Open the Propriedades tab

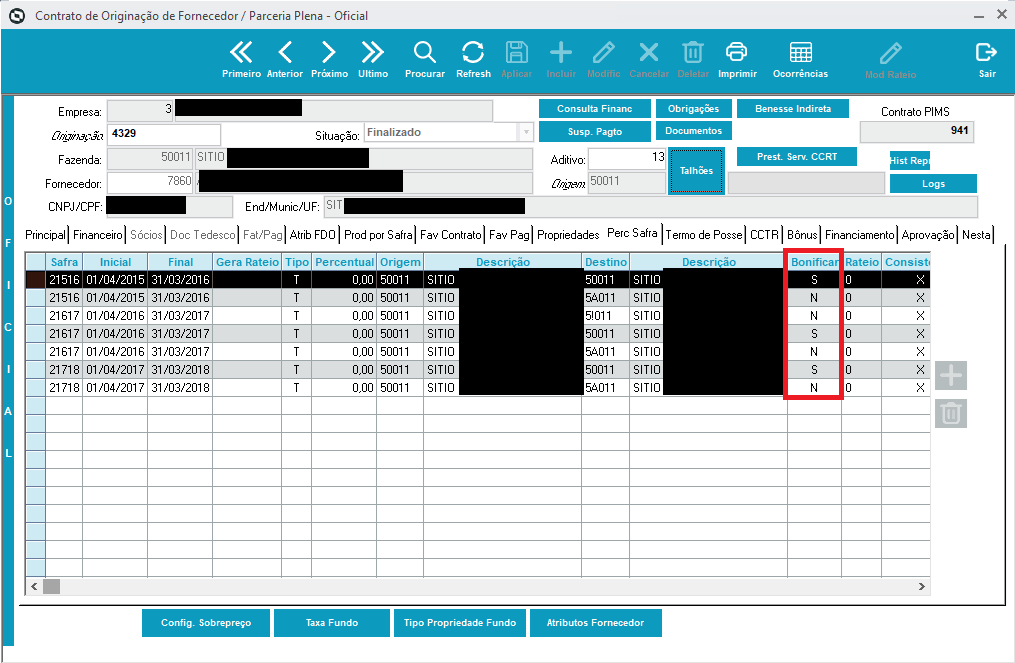pyautogui.click(x=568, y=235)
